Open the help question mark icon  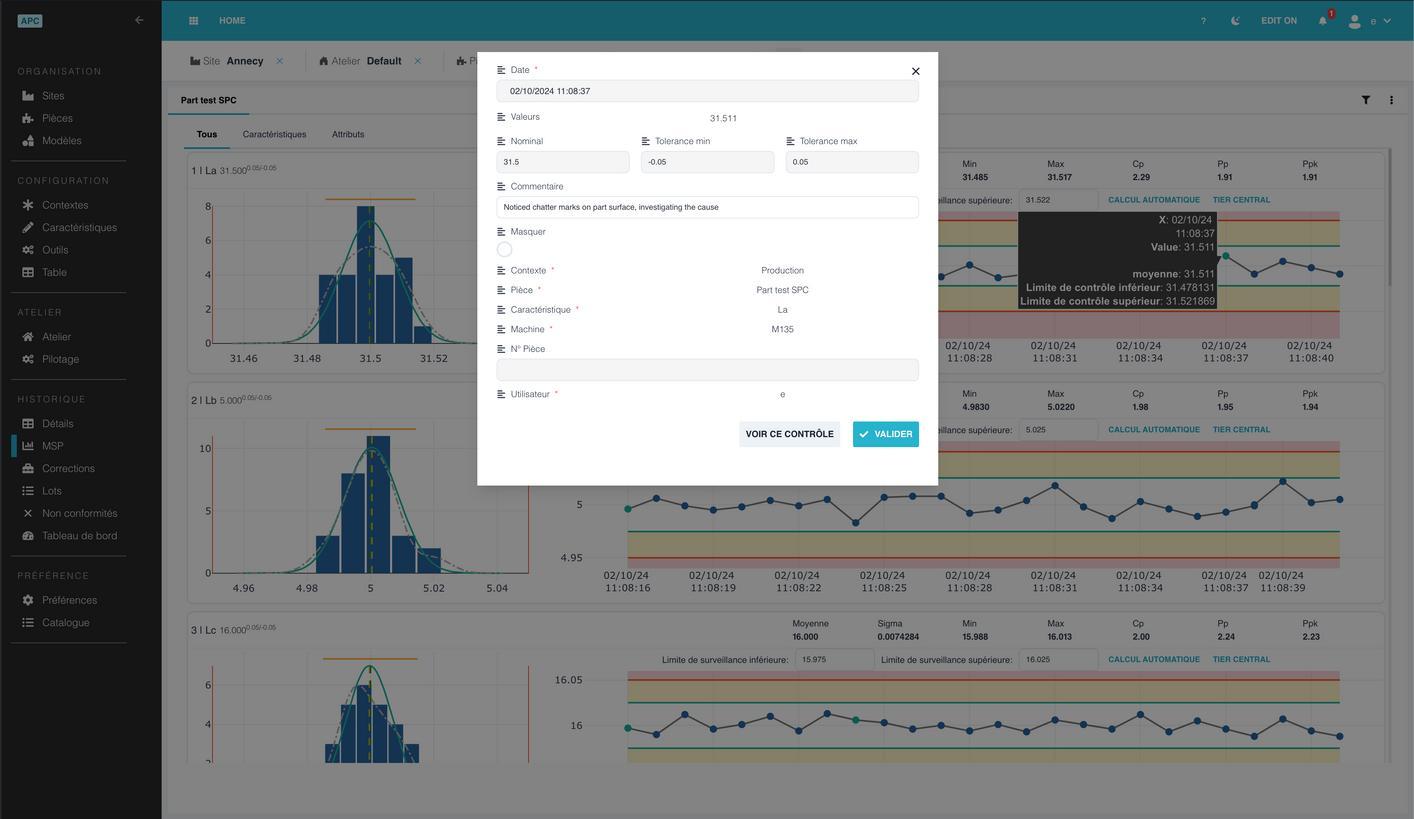pyautogui.click(x=1203, y=21)
